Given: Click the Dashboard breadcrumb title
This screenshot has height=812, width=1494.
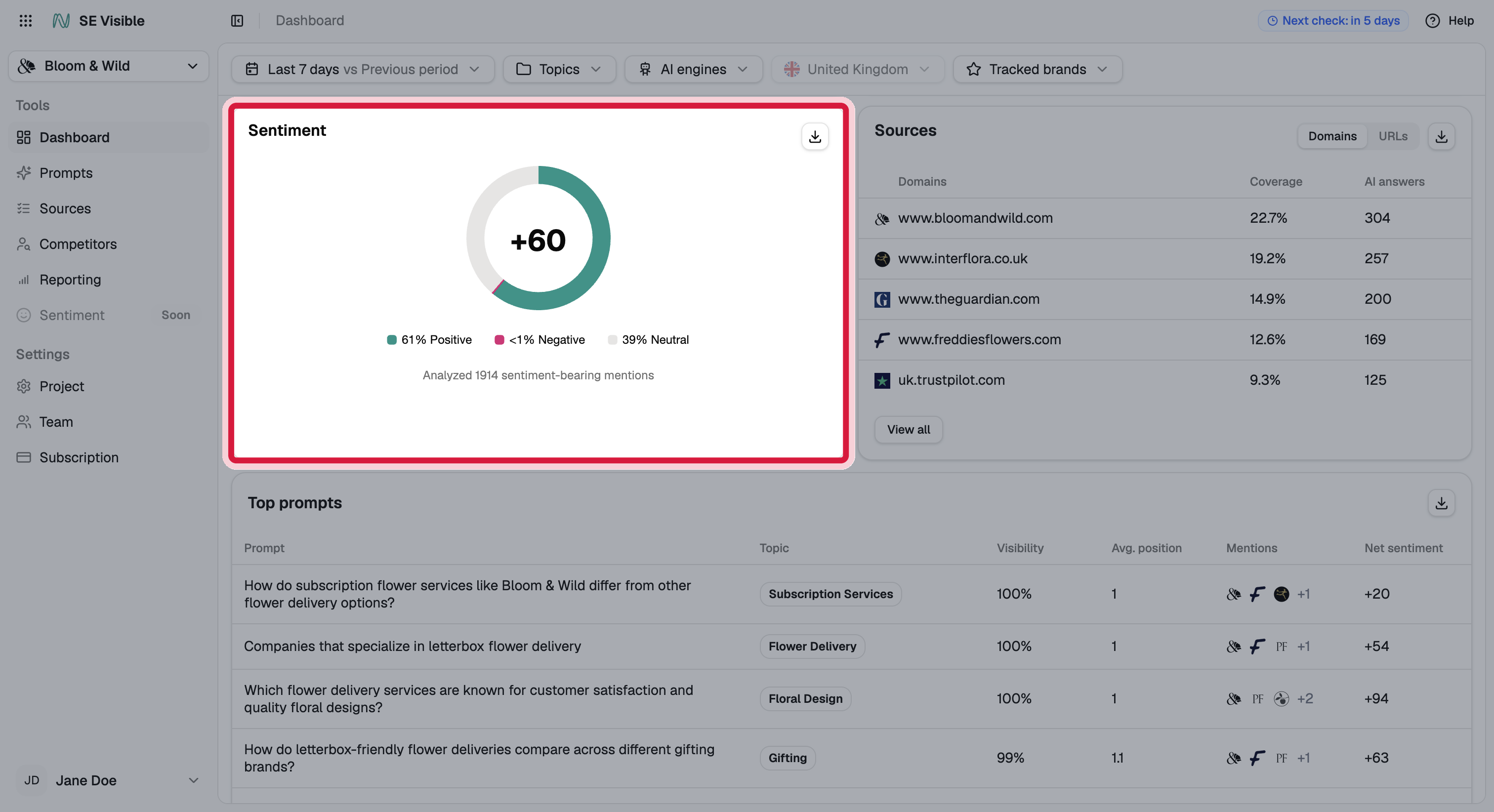Looking at the screenshot, I should pyautogui.click(x=310, y=21).
